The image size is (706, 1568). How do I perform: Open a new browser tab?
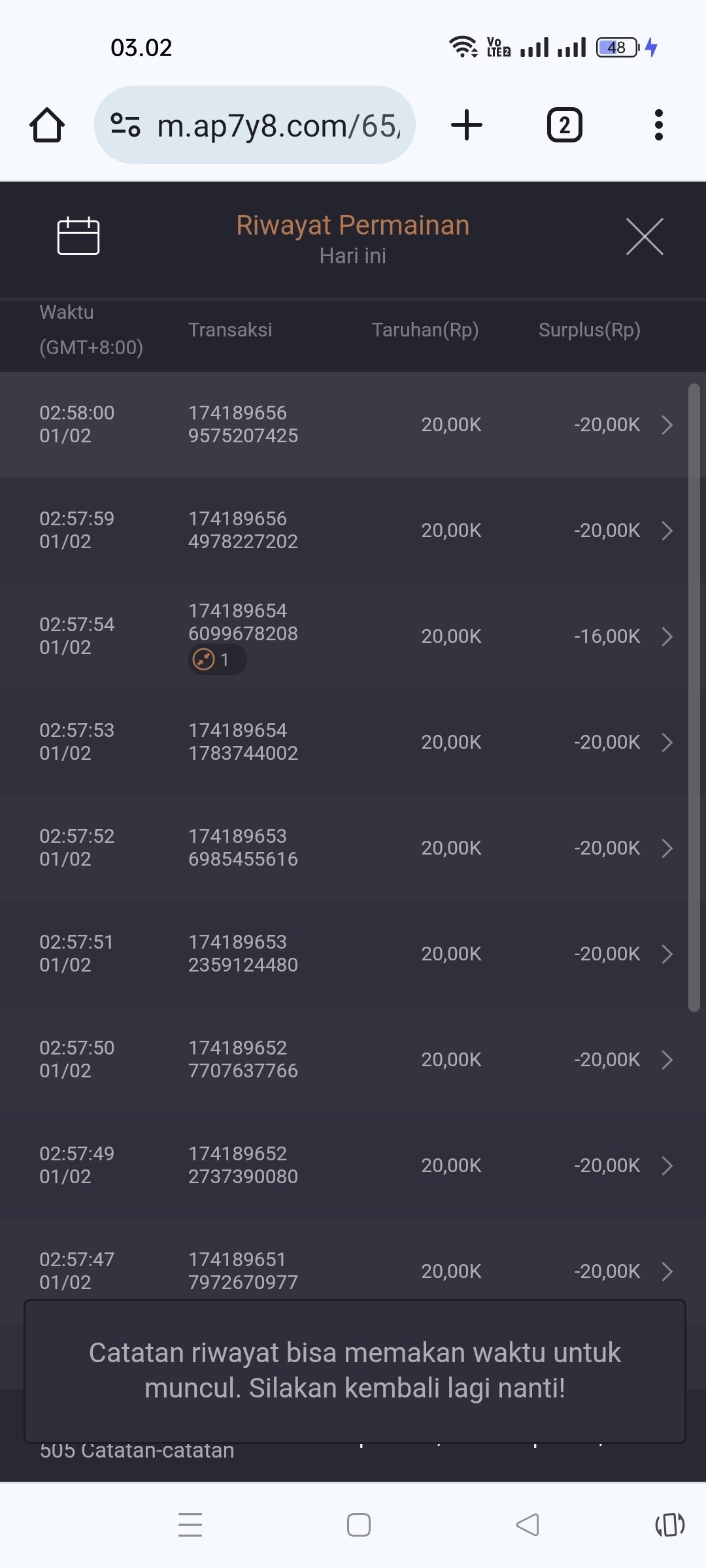[467, 125]
